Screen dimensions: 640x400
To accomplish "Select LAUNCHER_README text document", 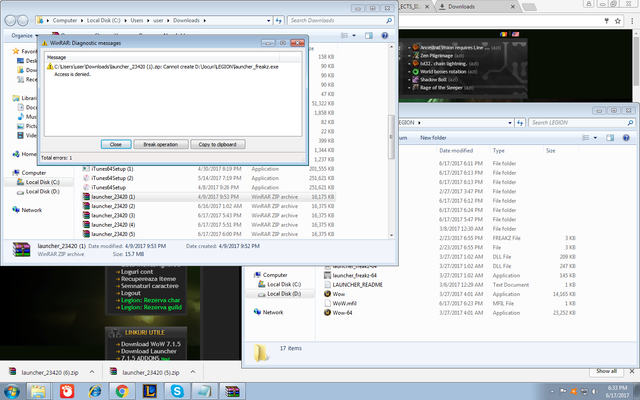I will click(450, 284).
